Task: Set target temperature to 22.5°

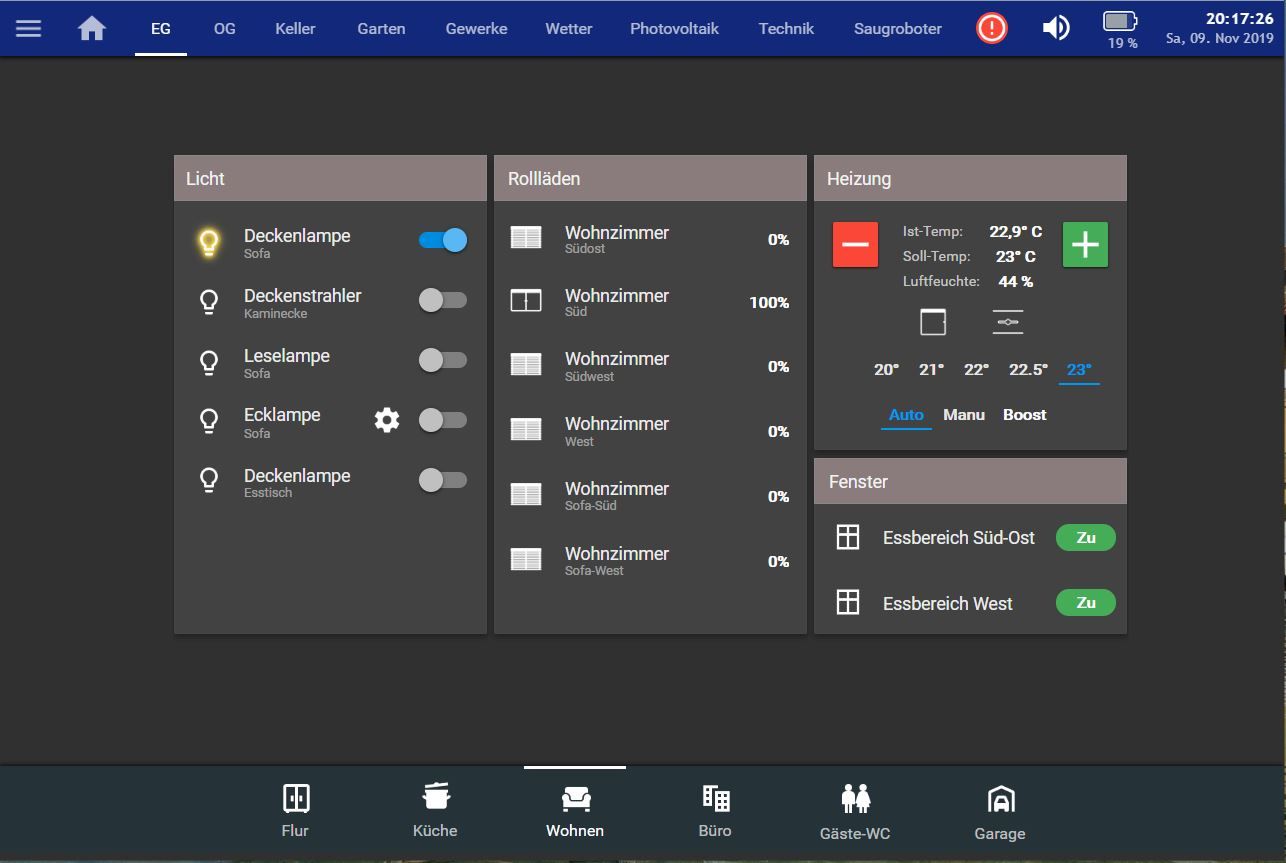Action: (1028, 369)
